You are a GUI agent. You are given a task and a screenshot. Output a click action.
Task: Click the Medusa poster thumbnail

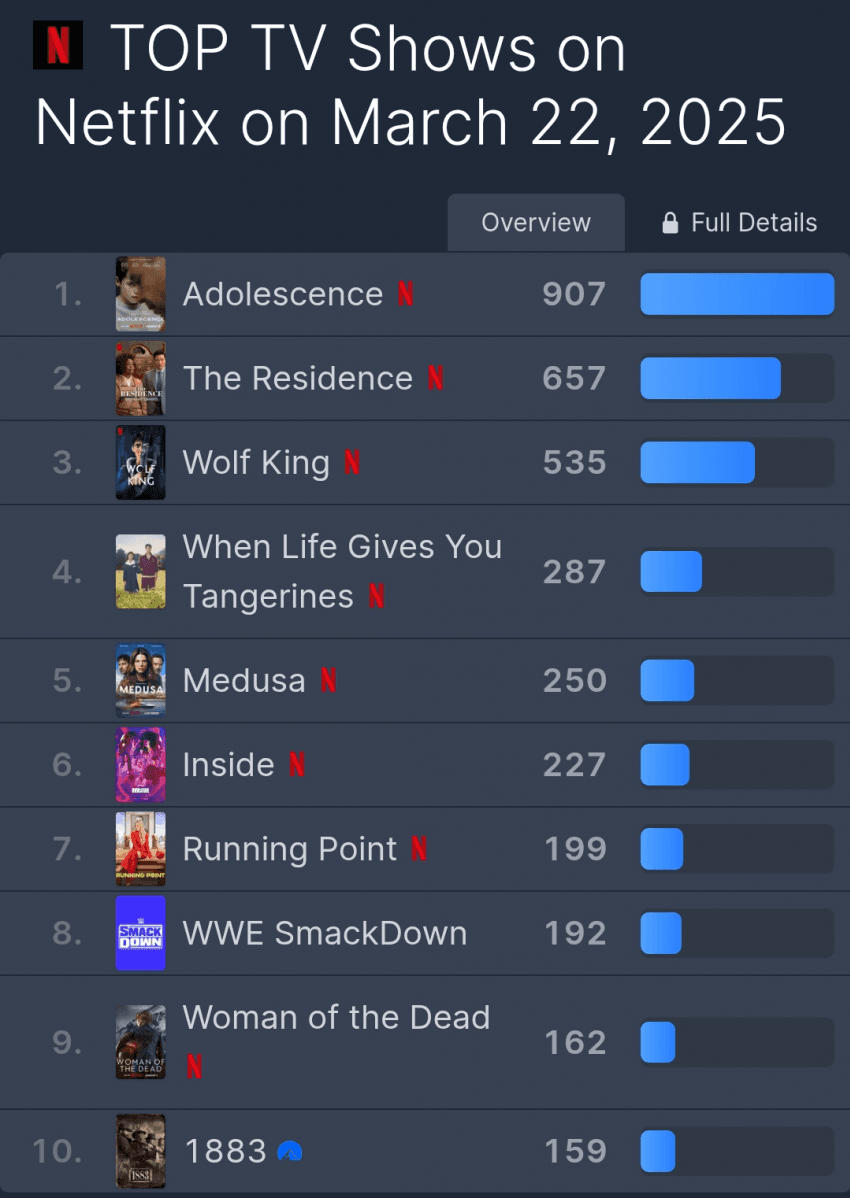[141, 681]
